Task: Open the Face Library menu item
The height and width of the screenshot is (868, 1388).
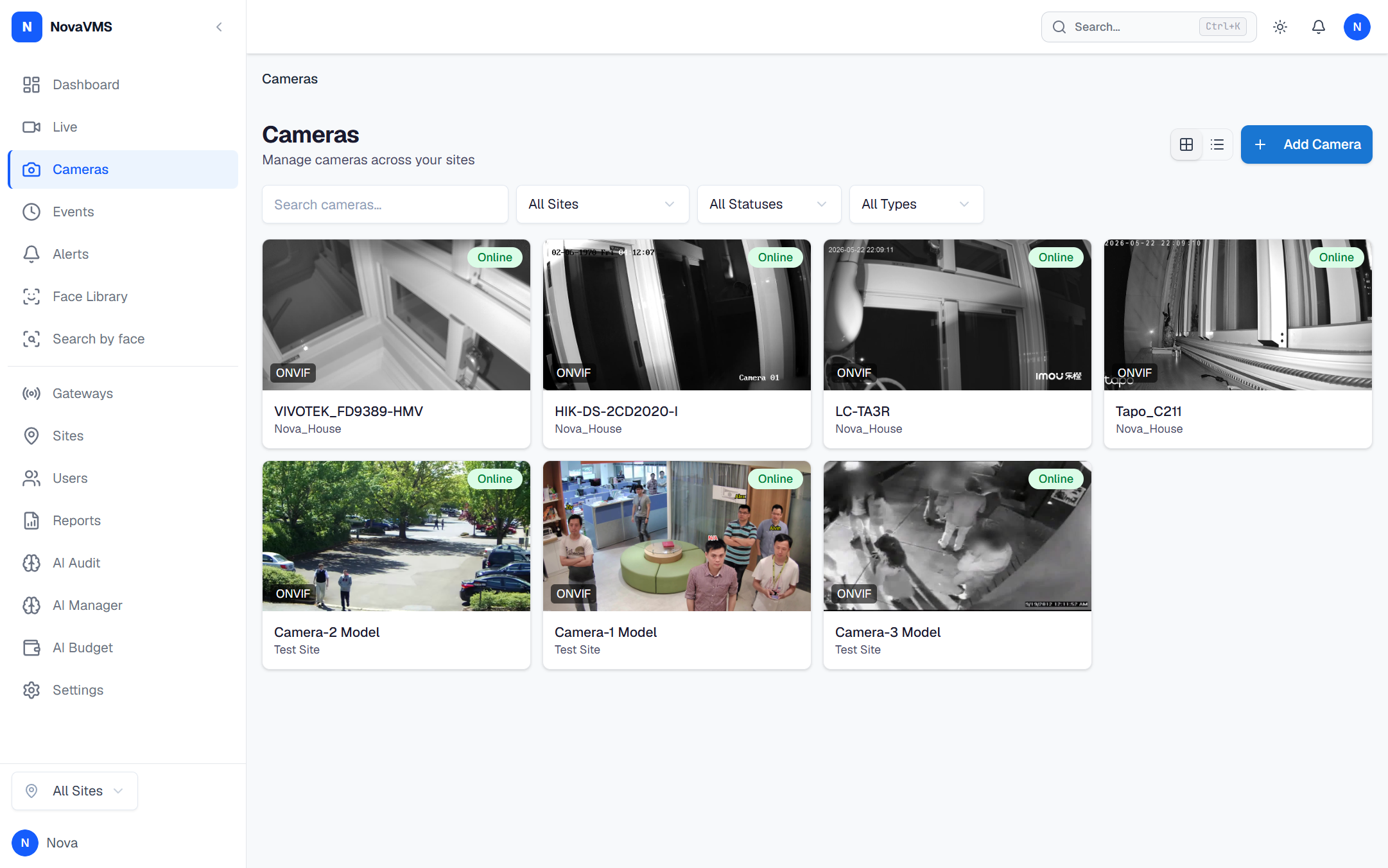Action: click(x=123, y=297)
